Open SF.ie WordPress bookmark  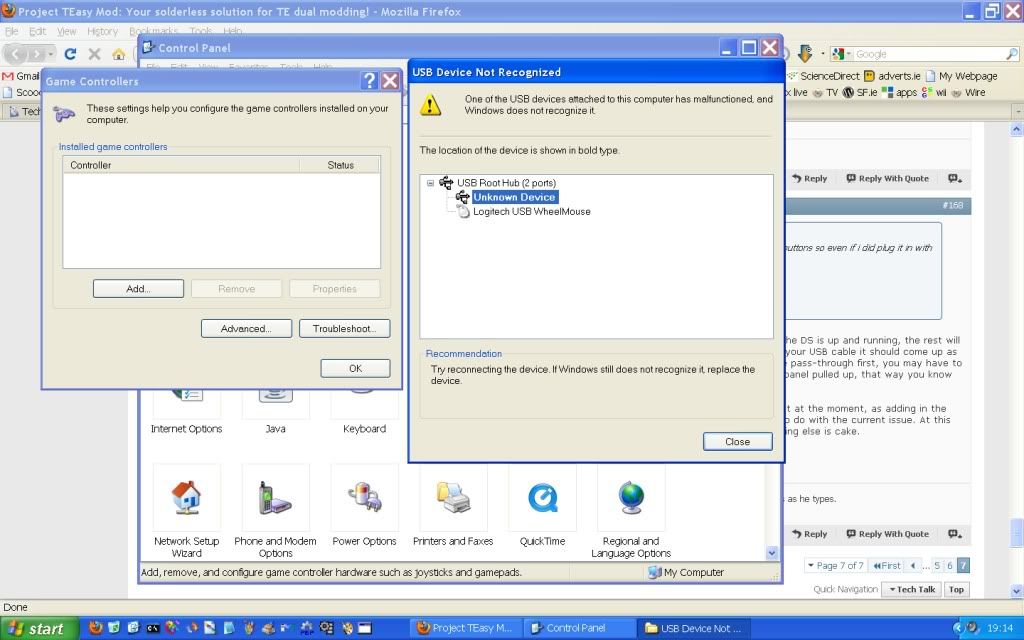[860, 92]
